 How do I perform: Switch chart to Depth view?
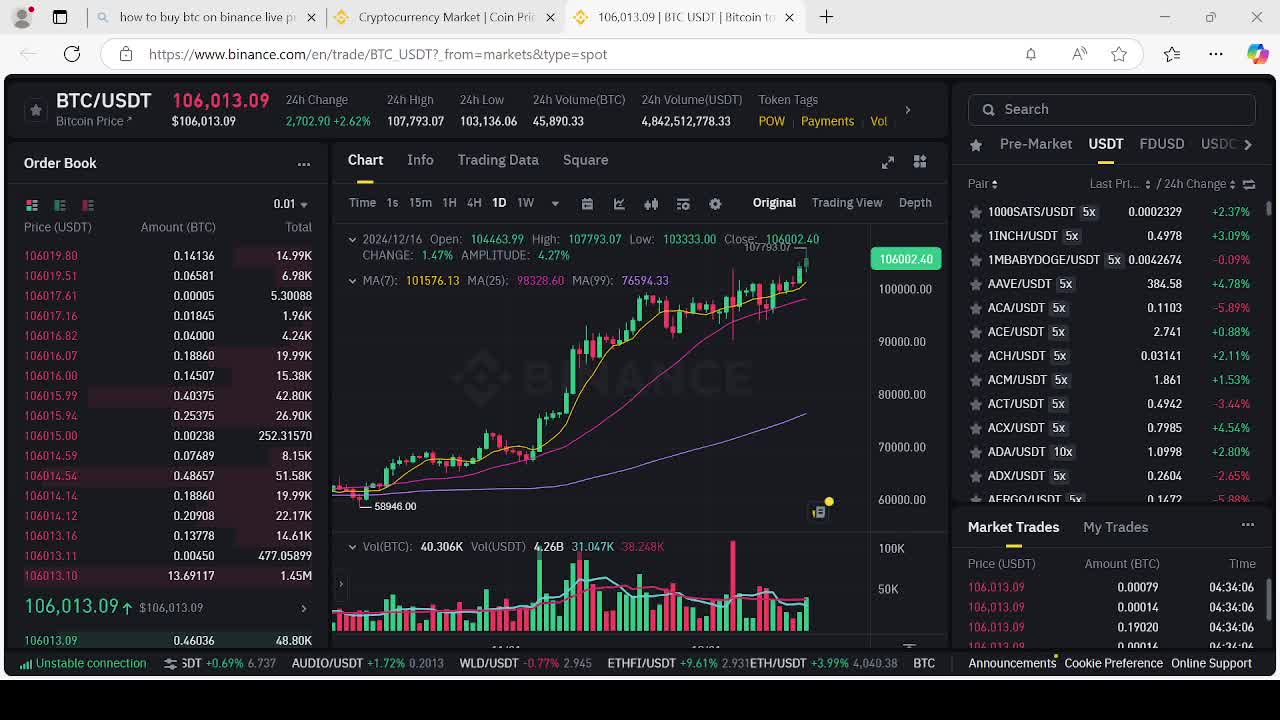point(915,203)
